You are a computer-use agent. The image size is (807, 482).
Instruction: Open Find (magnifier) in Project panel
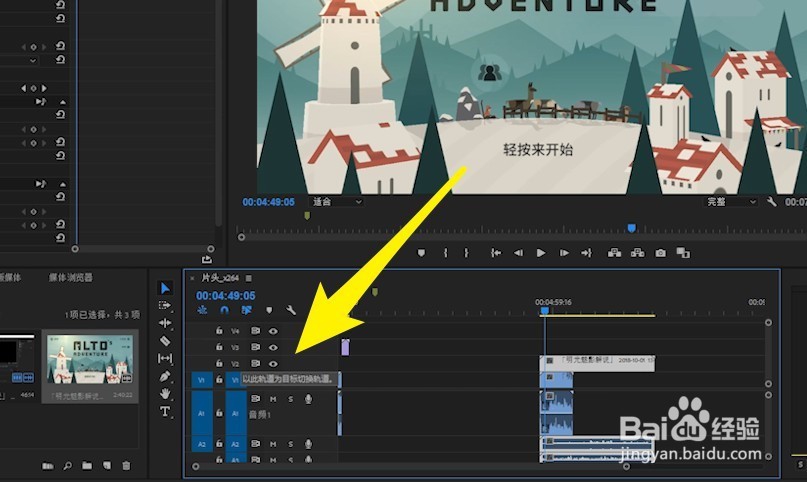(x=67, y=466)
